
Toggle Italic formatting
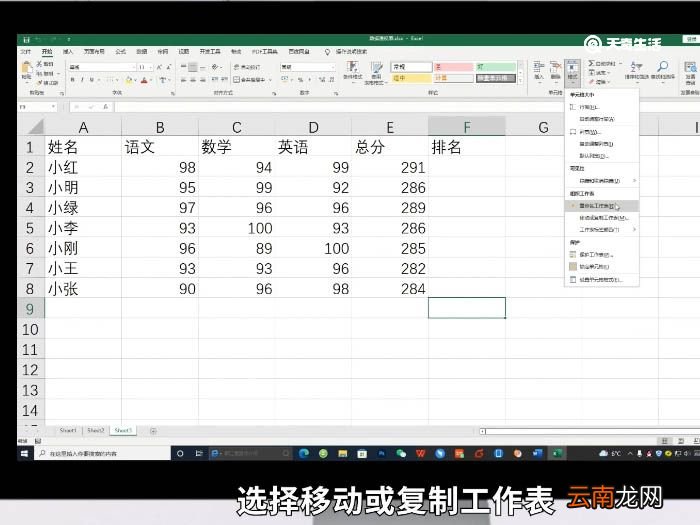[82, 80]
